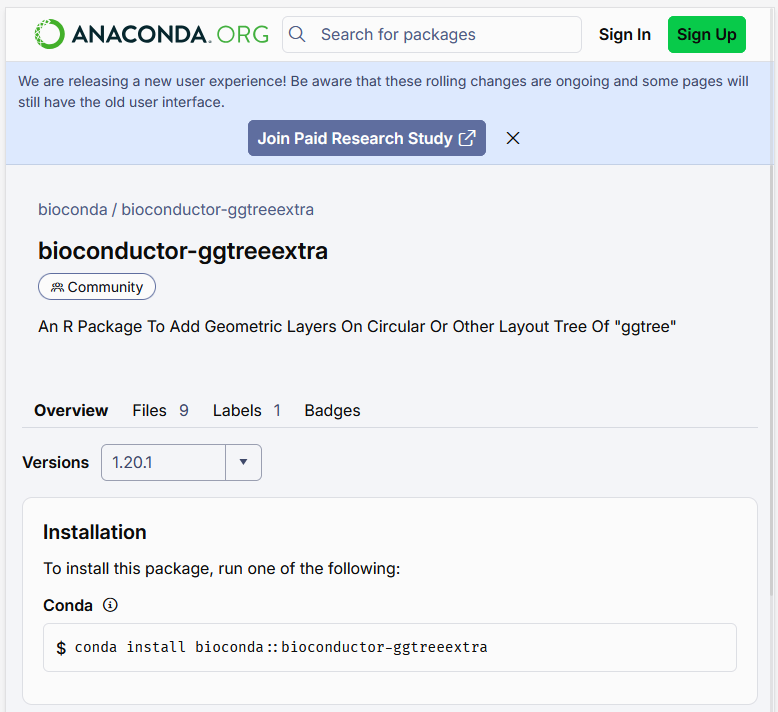Click the conda install command text

(x=281, y=647)
